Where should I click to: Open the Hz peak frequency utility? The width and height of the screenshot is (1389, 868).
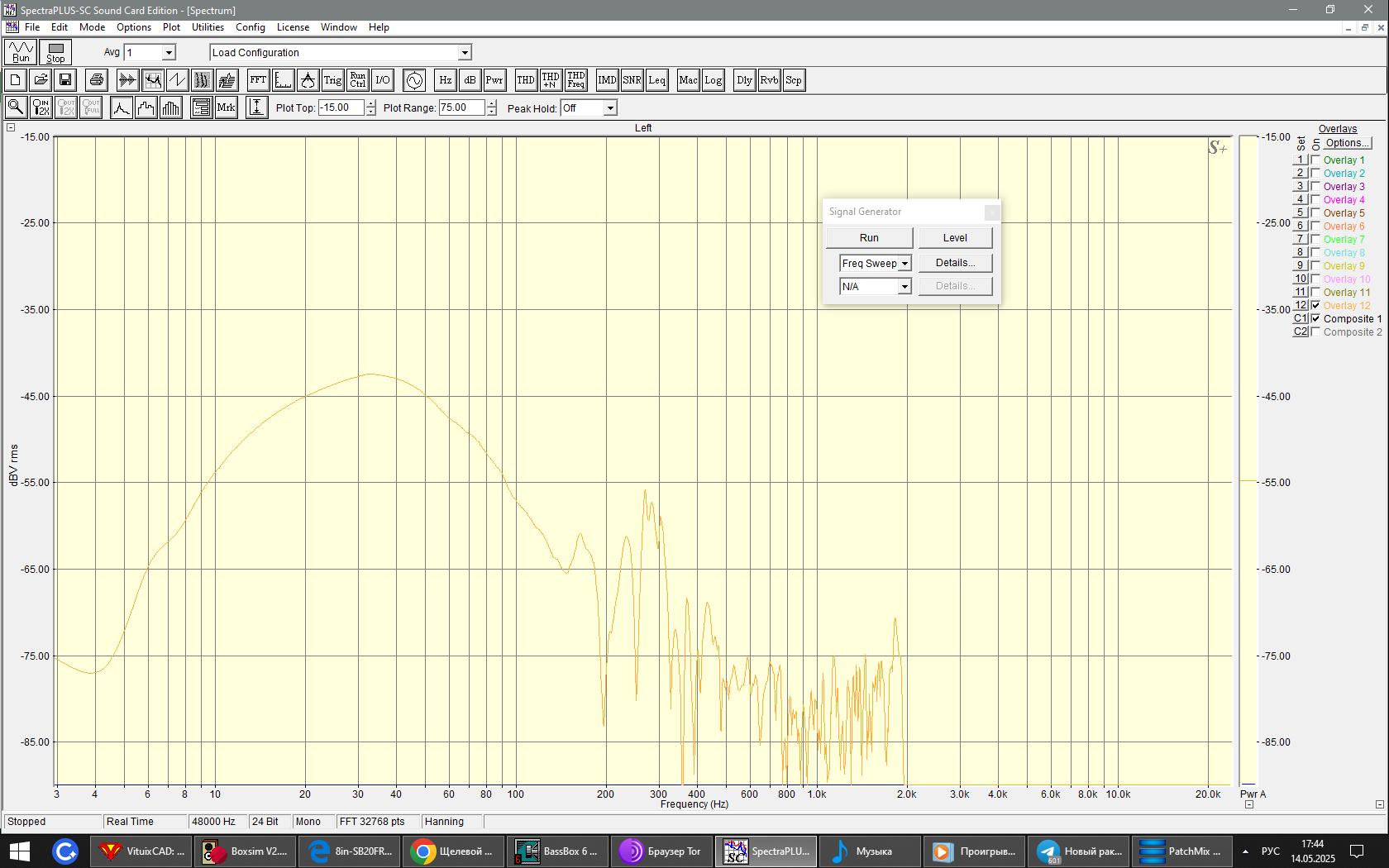tap(445, 80)
